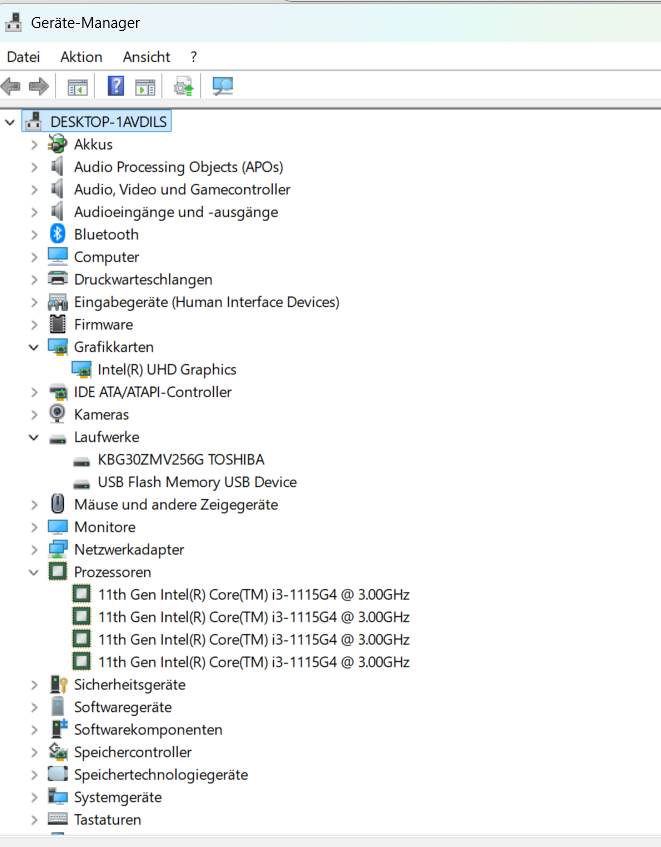Screen dimensions: 661x847
Task: Open the Datei menu
Action: tap(23, 57)
